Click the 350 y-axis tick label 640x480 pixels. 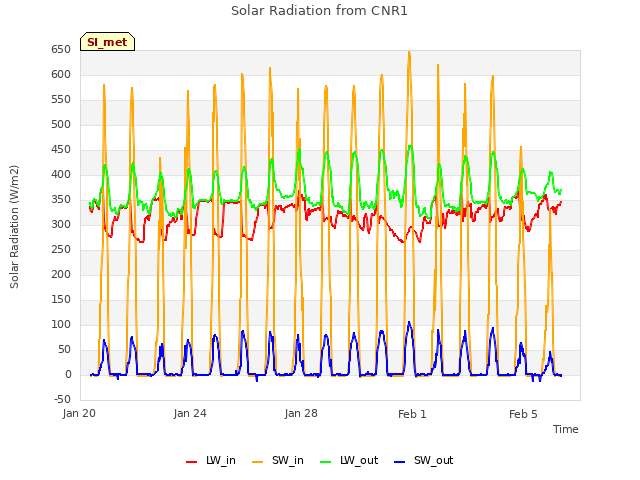[x=61, y=200]
